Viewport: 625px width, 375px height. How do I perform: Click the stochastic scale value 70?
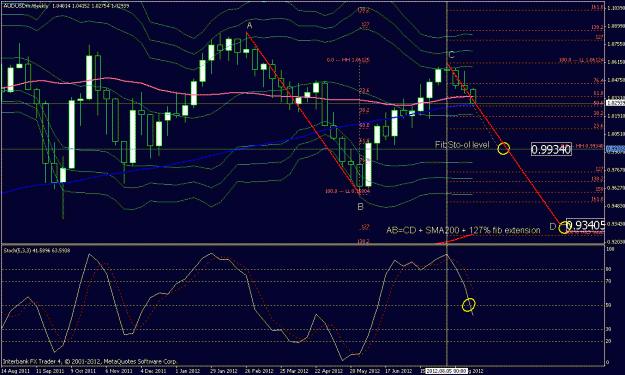[608, 281]
